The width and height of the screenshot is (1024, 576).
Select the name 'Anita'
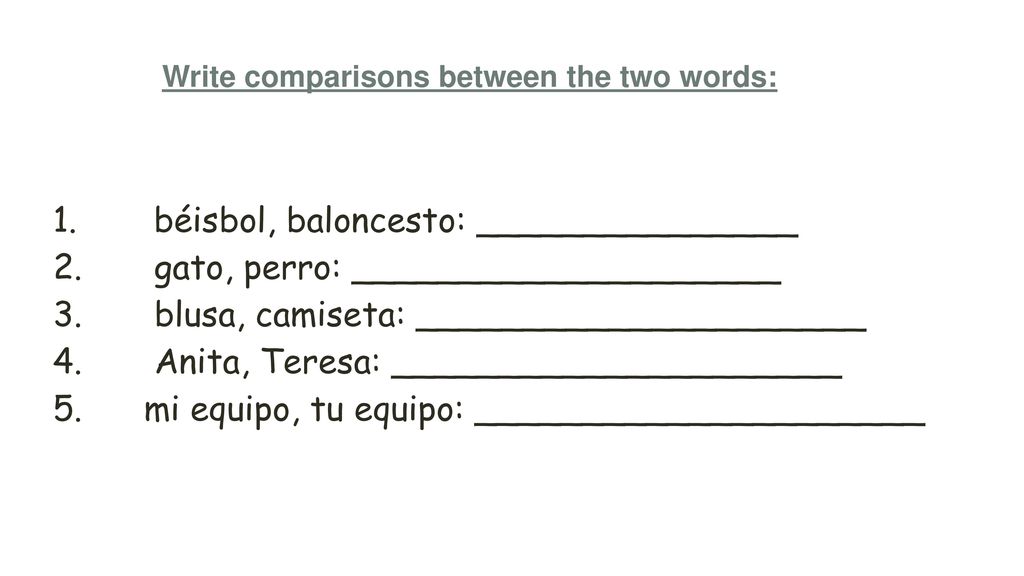(x=198, y=361)
